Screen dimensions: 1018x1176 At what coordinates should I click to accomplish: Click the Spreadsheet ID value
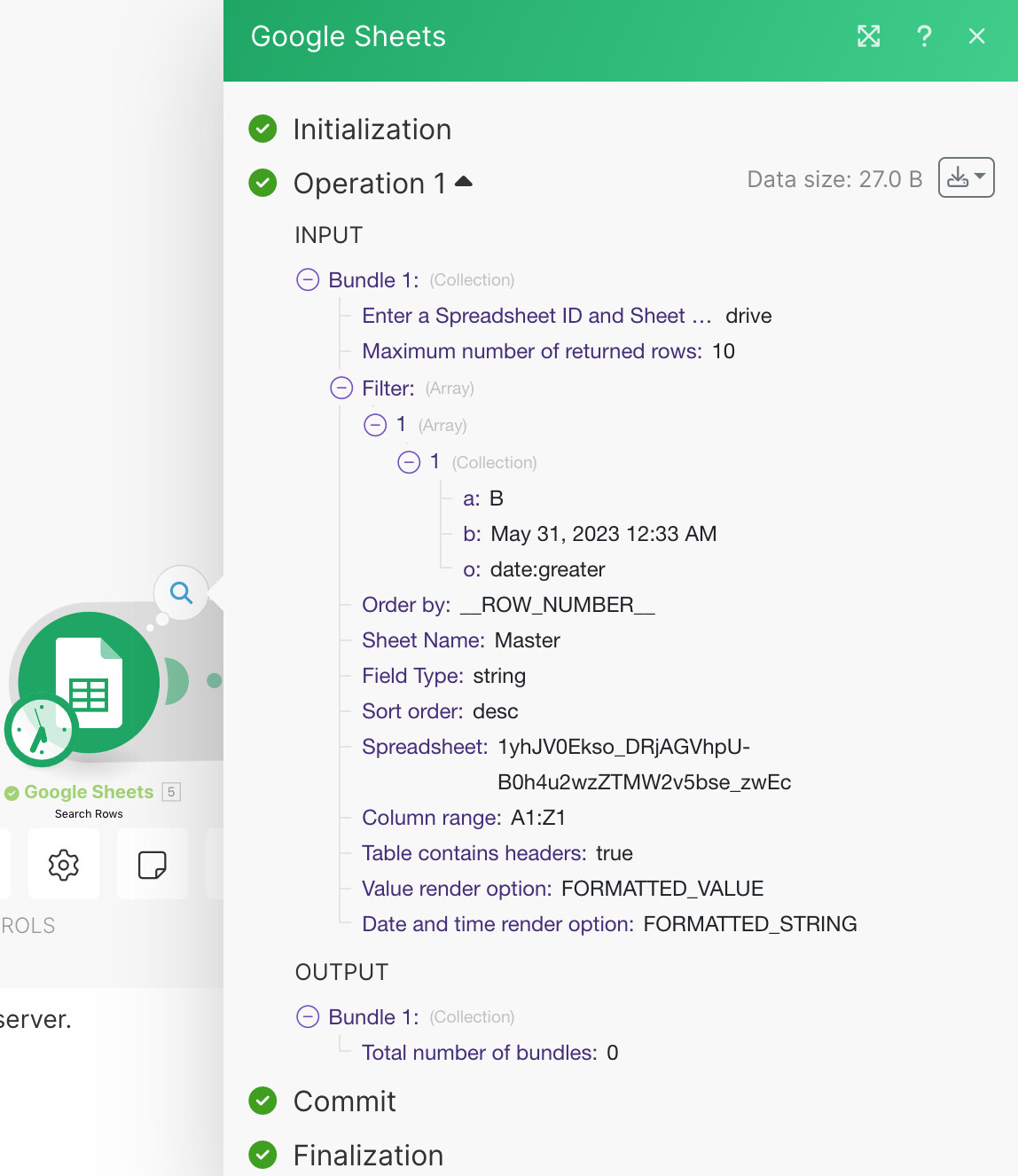645,764
